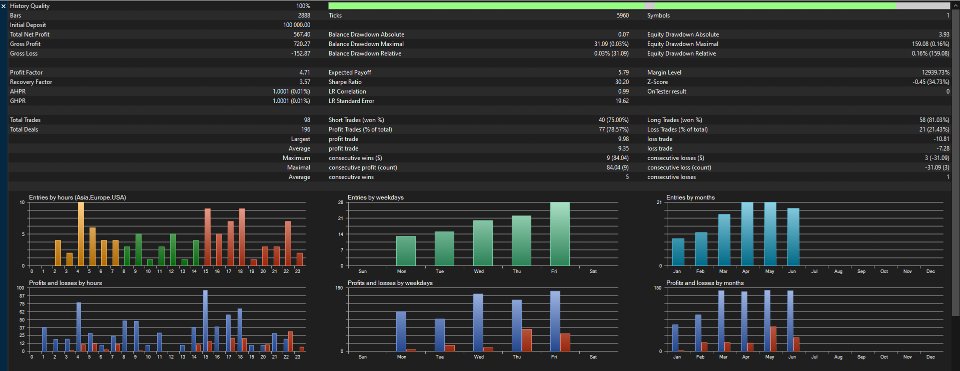Click the Bars label
960x371 pixels.
pos(16,15)
